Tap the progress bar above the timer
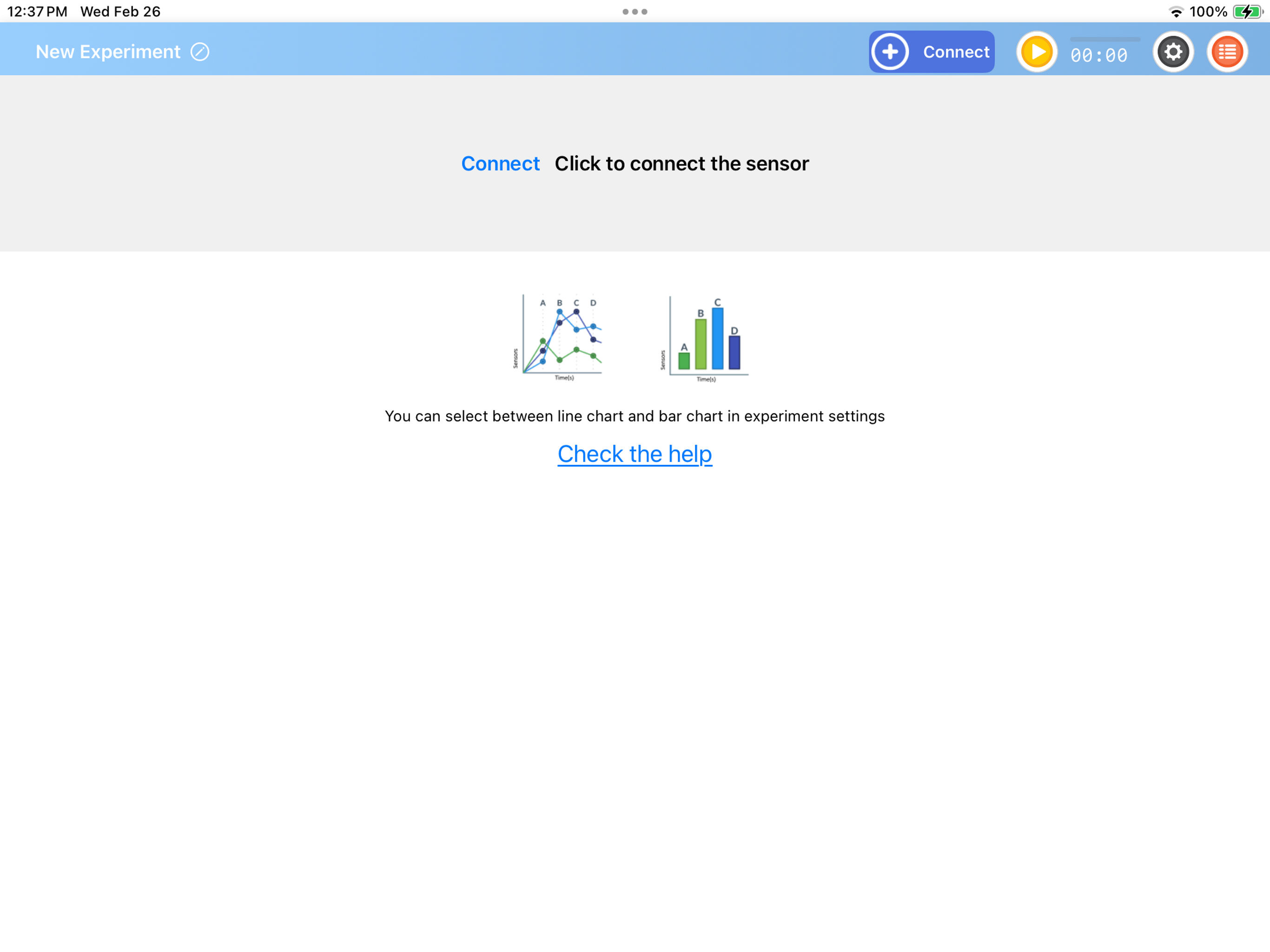The height and width of the screenshot is (952, 1270). (1105, 39)
